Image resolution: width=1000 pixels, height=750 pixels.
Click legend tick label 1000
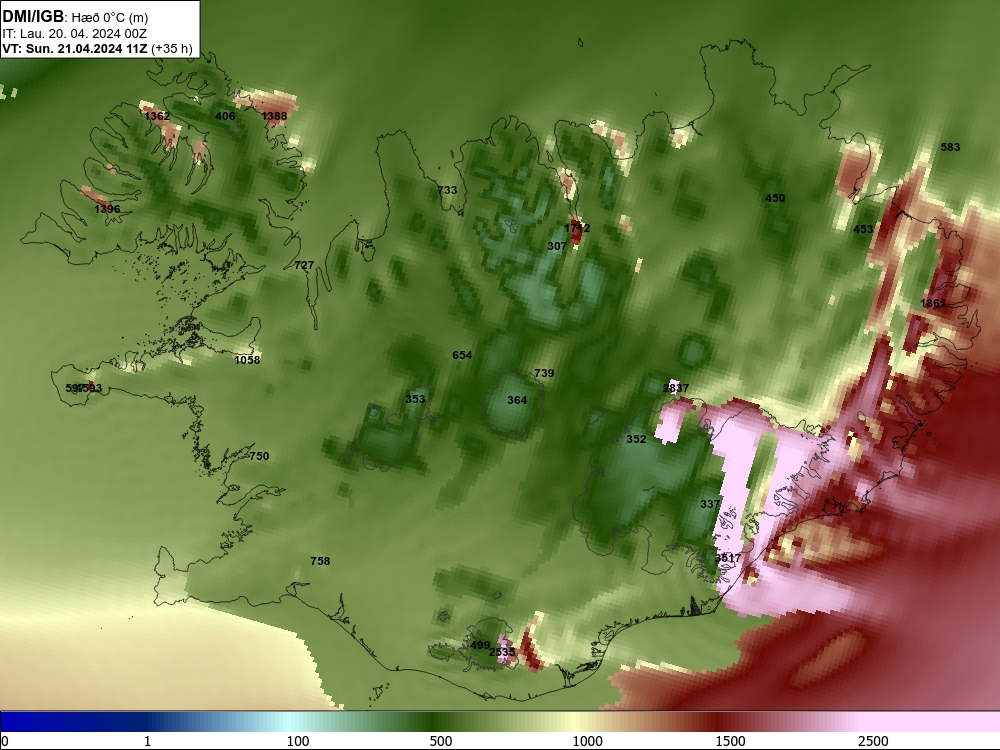click(x=587, y=741)
